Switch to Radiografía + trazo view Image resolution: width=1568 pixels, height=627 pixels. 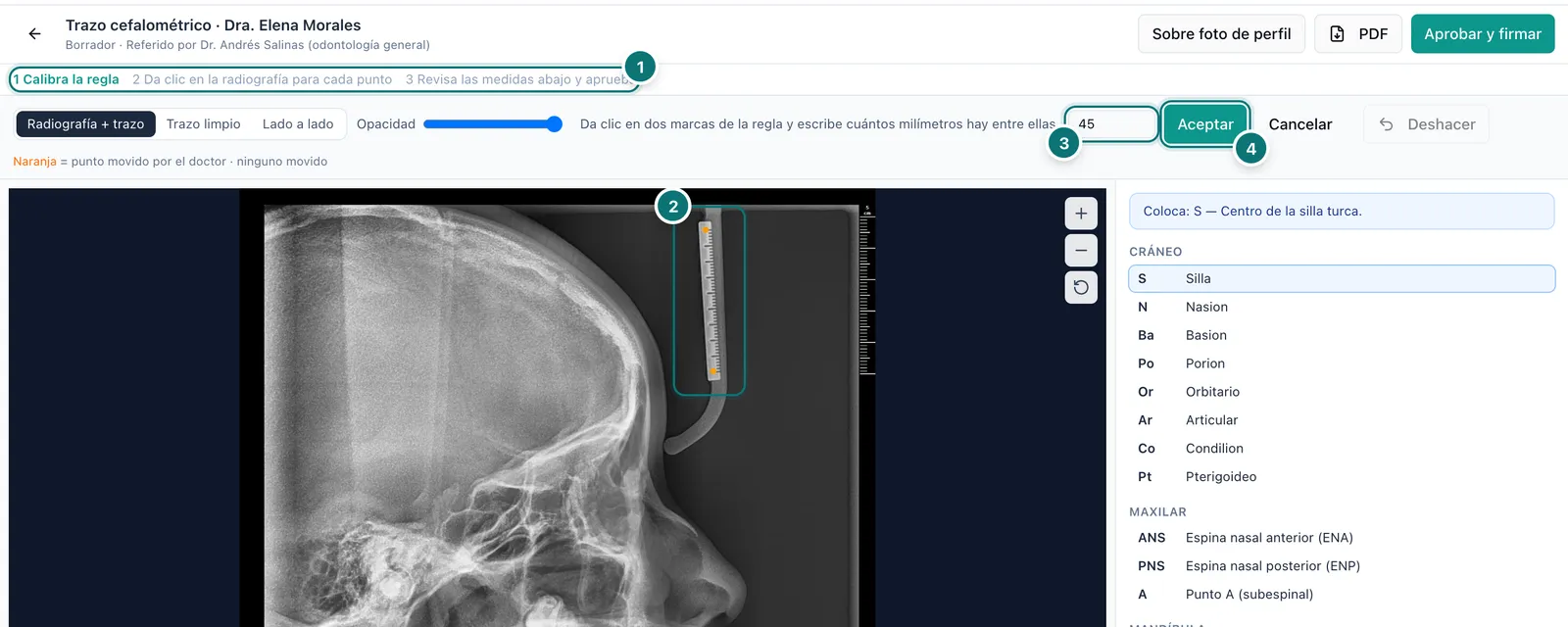(x=85, y=124)
